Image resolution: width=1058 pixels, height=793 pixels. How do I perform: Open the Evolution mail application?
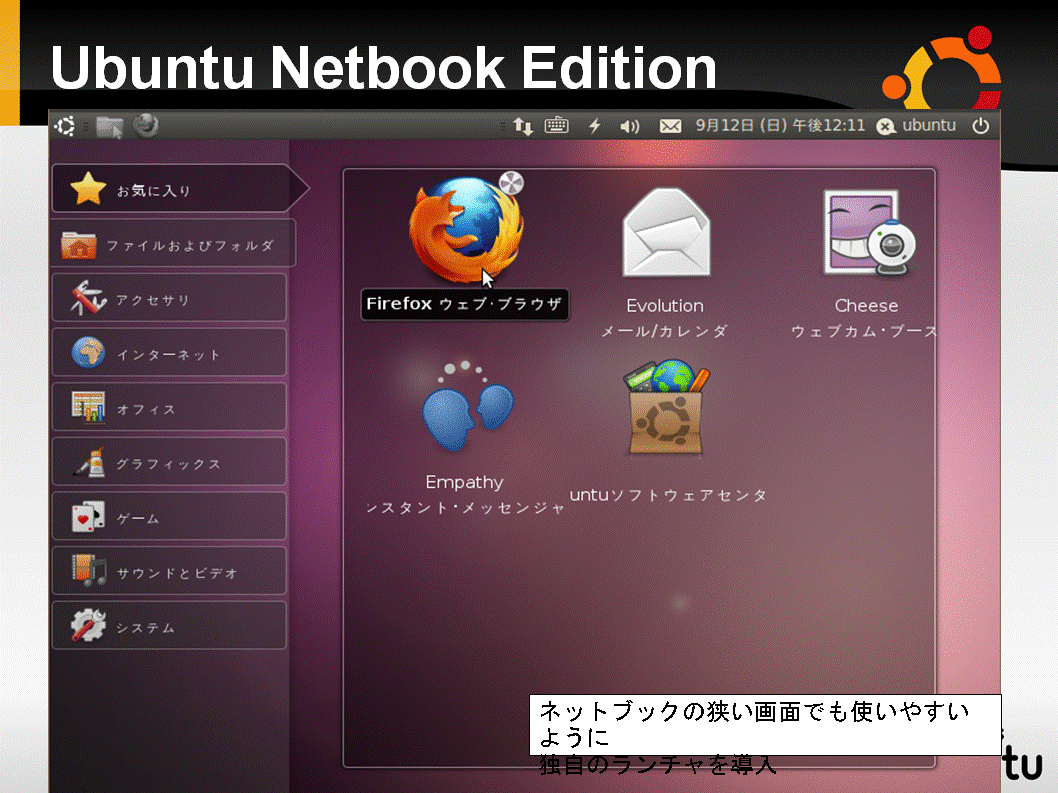pyautogui.click(x=665, y=232)
